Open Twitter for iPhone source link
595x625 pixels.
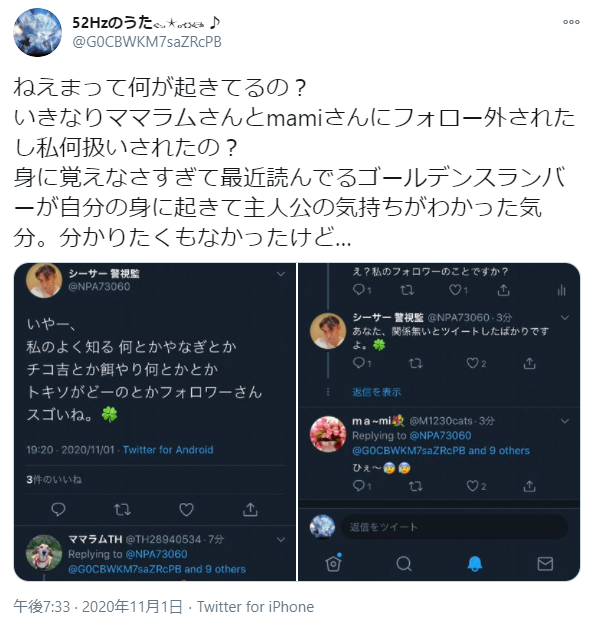[x=255, y=607]
